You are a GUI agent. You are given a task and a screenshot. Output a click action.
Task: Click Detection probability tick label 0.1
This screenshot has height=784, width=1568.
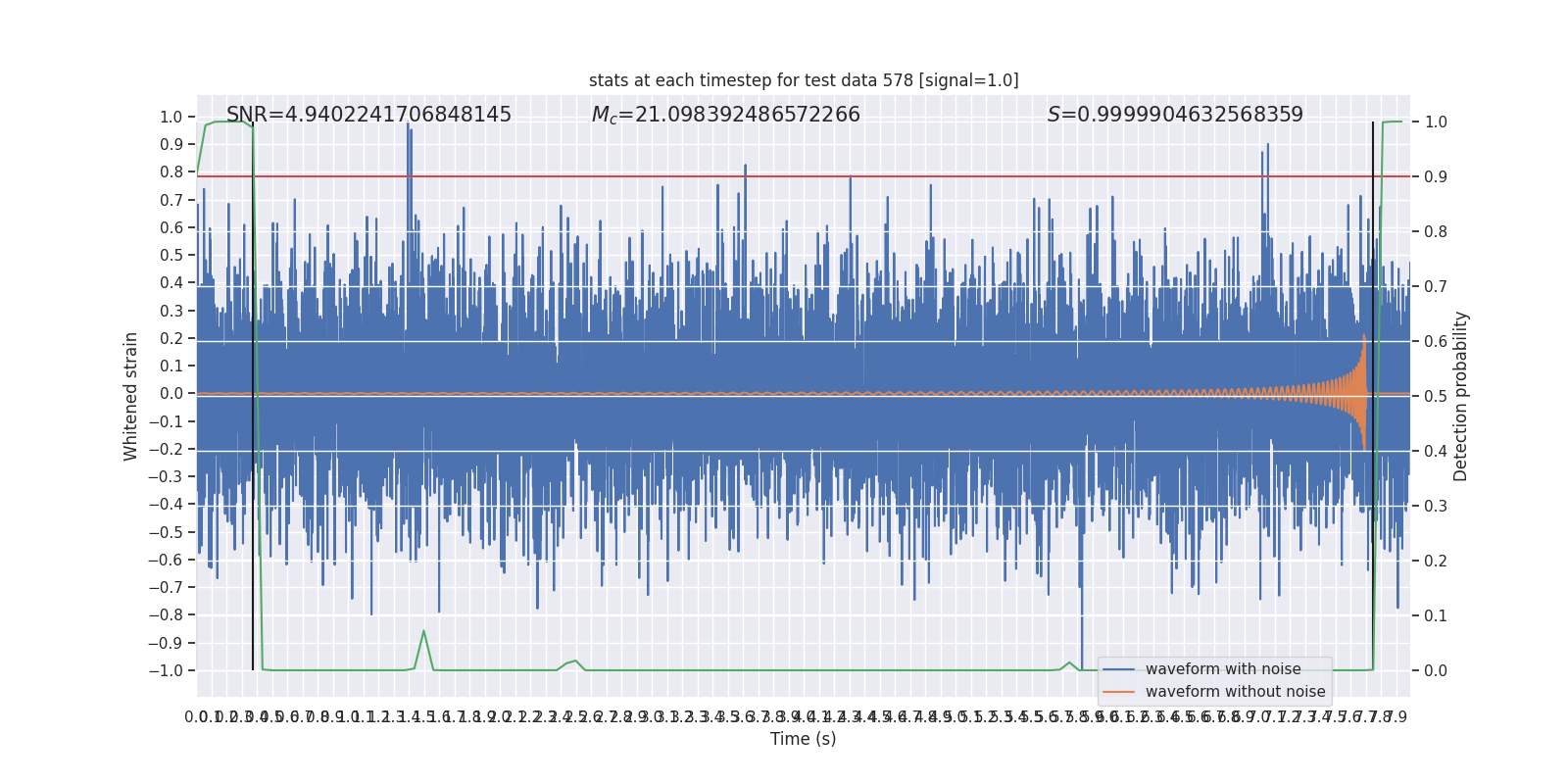pyautogui.click(x=1436, y=615)
